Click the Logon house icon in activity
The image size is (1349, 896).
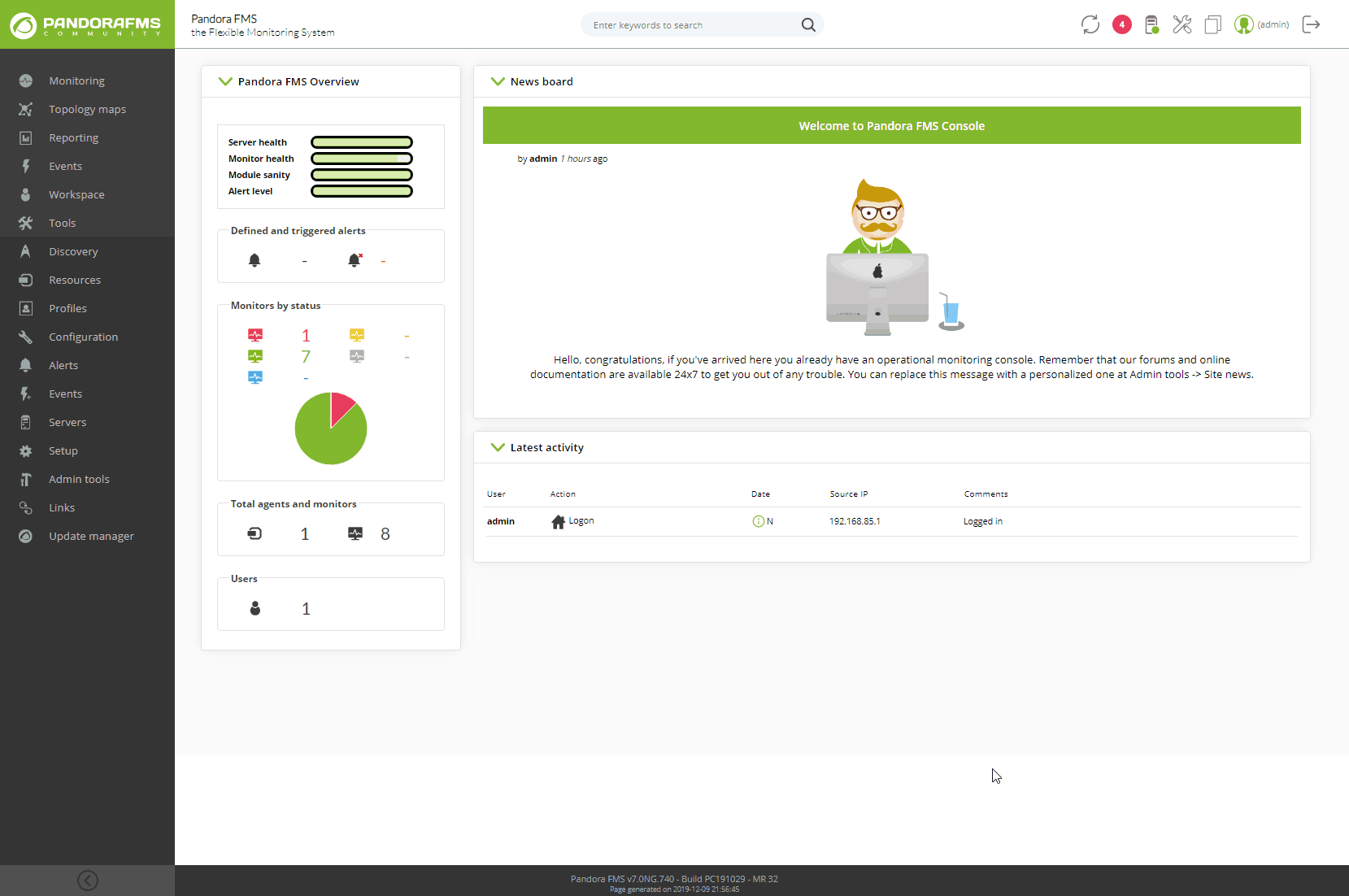(x=558, y=522)
